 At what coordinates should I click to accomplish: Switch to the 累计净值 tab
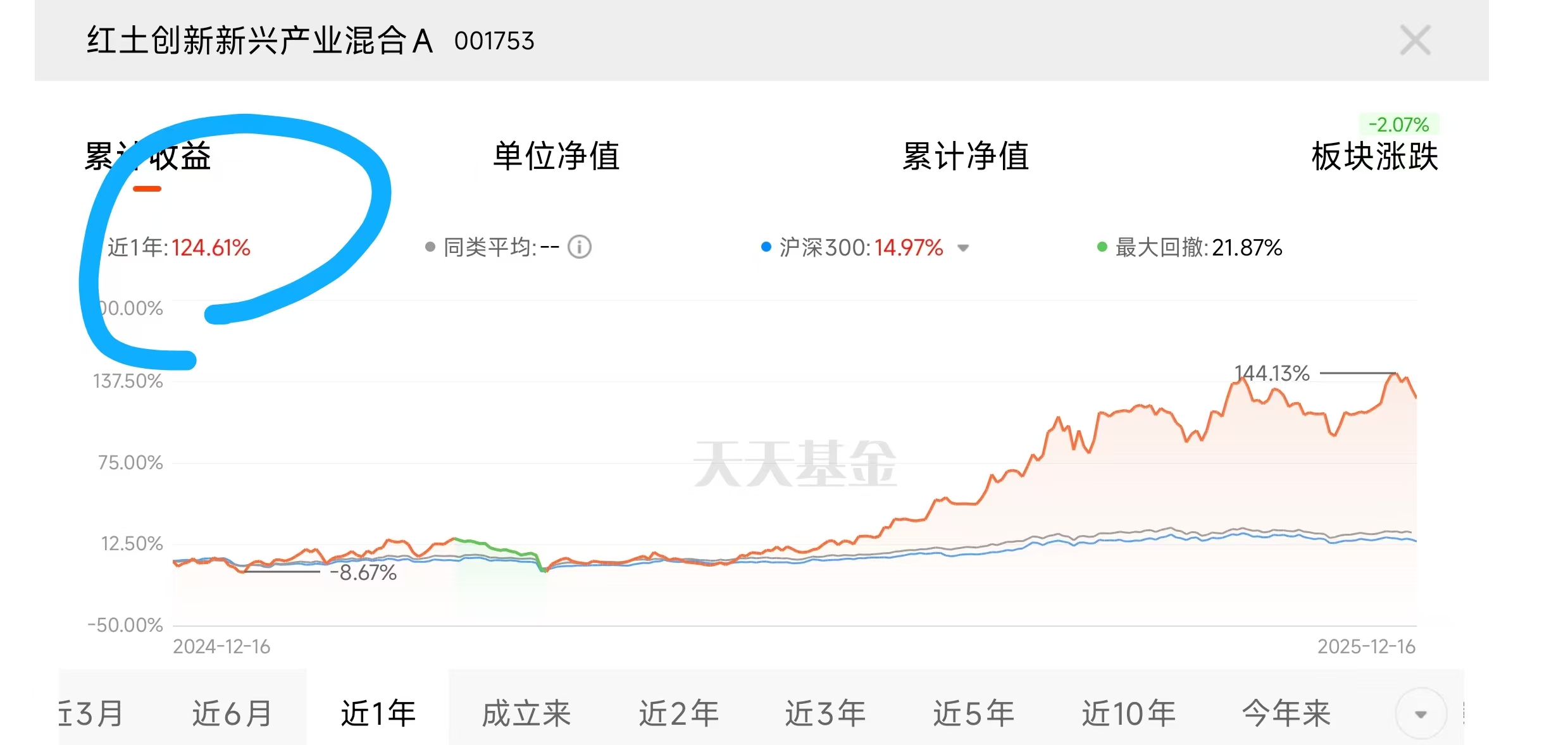[x=966, y=156]
